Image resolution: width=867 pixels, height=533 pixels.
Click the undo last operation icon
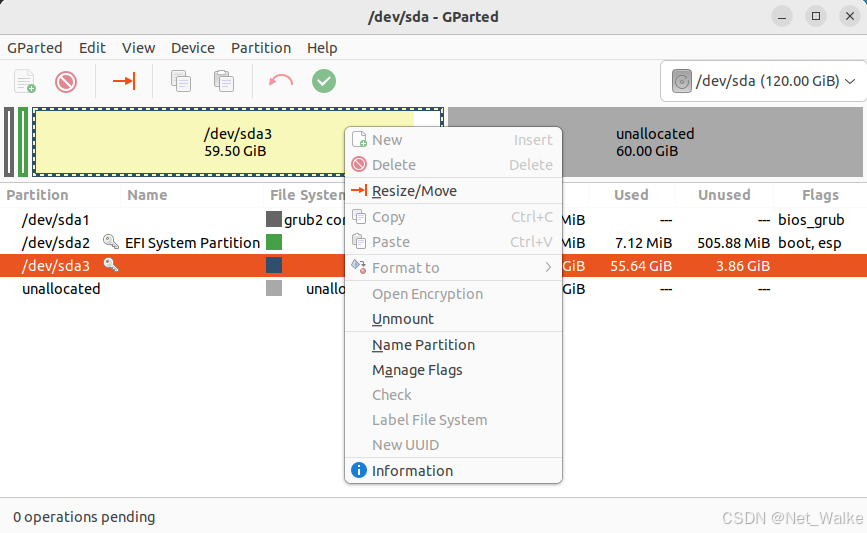[x=281, y=81]
